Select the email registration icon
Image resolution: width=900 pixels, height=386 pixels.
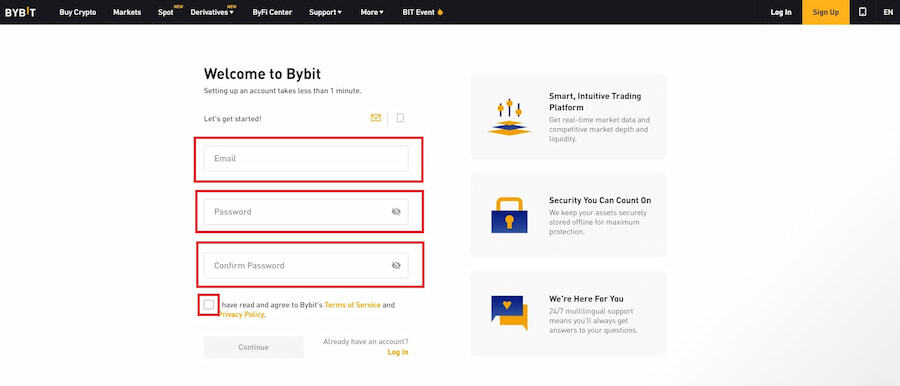[x=376, y=118]
